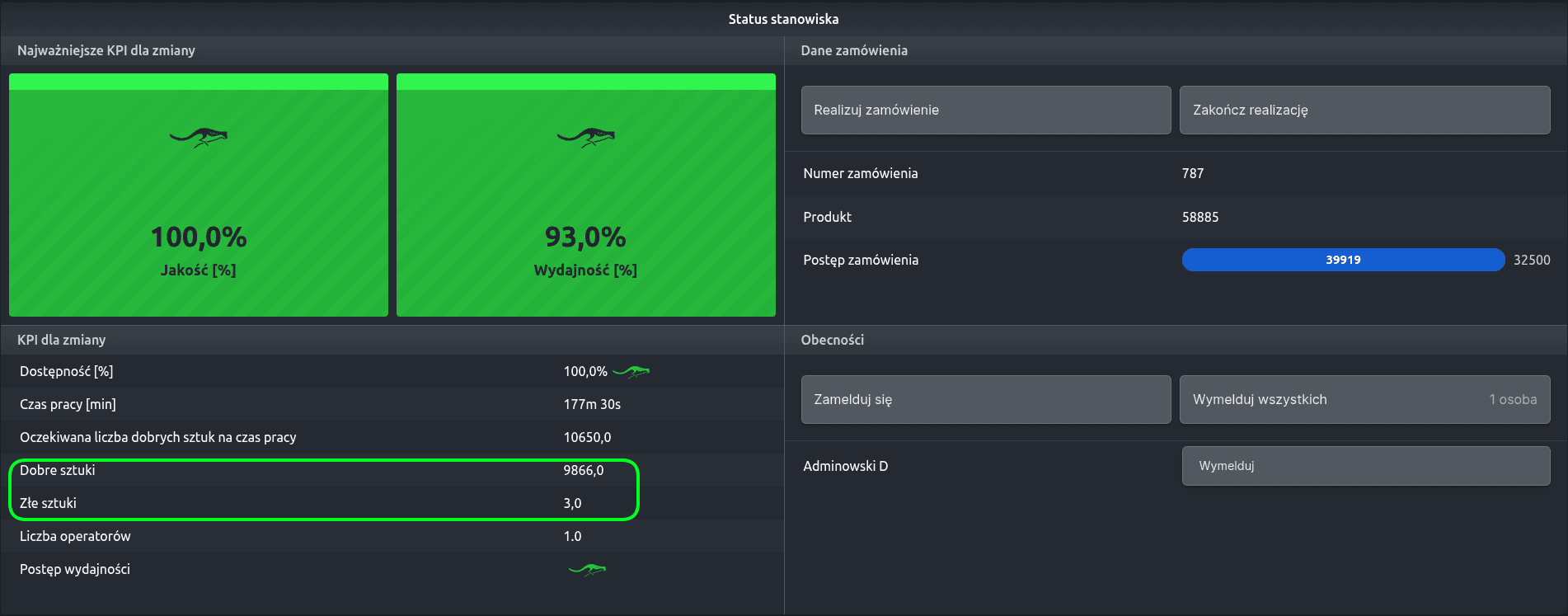The width and height of the screenshot is (1568, 616).
Task: Click the blue order progress bar
Action: (x=1342, y=260)
